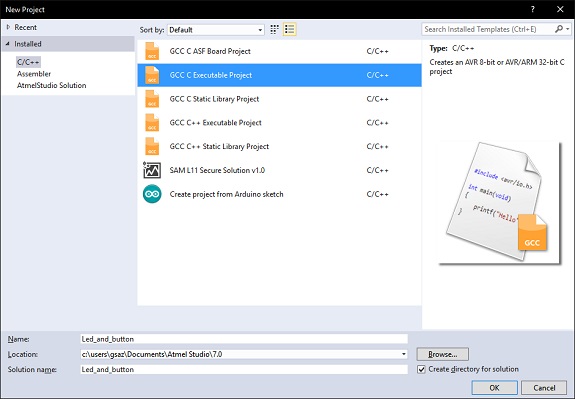Open the Sort by Default dropdown

click(216, 30)
